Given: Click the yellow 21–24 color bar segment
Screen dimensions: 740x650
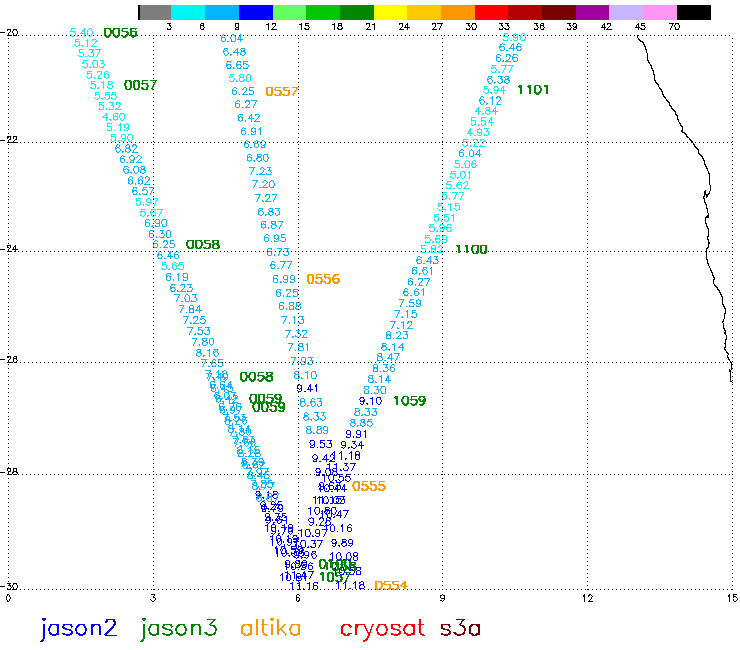Looking at the screenshot, I should click(390, 12).
